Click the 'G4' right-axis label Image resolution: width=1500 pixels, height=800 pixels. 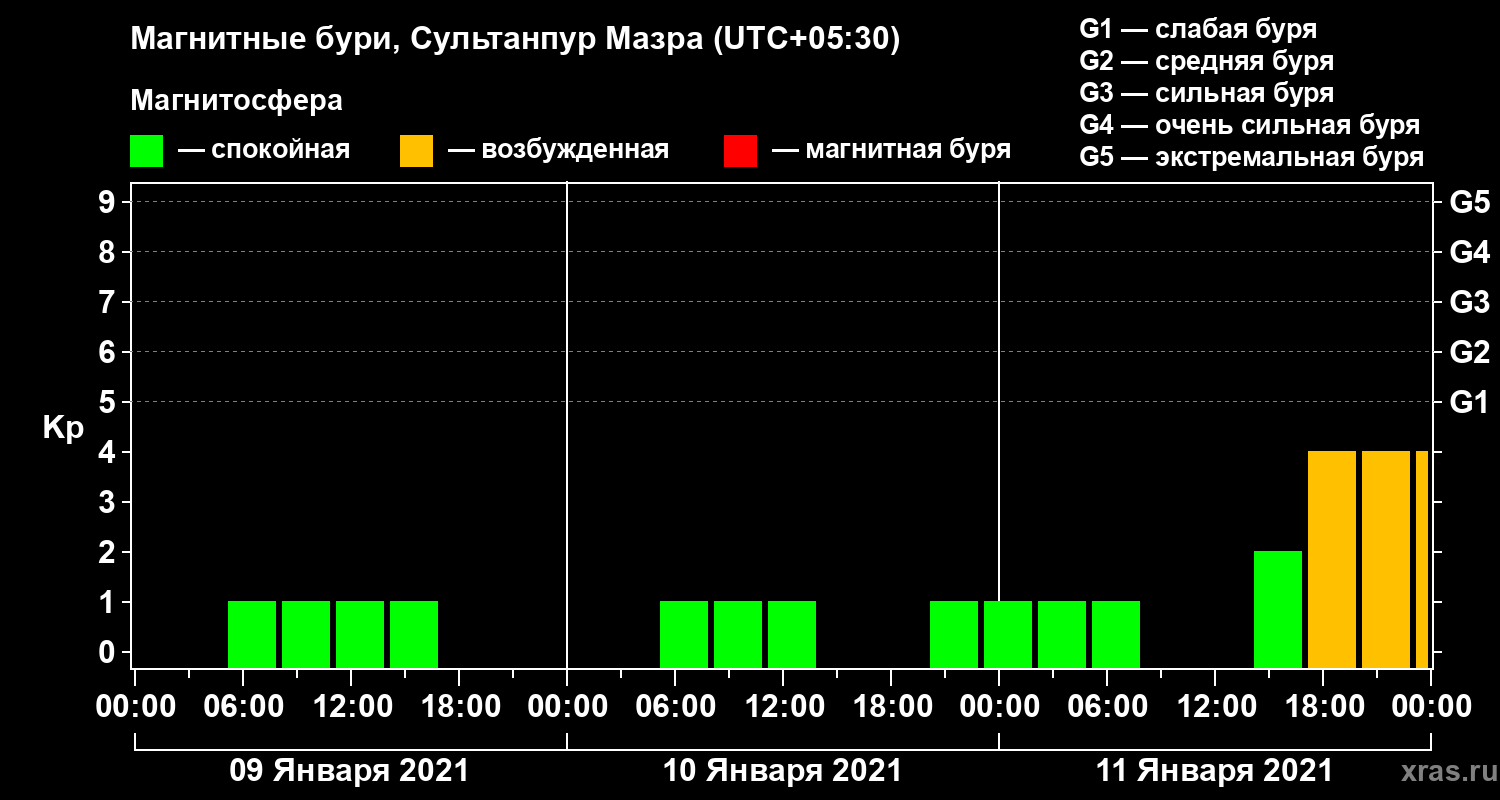point(1469,252)
